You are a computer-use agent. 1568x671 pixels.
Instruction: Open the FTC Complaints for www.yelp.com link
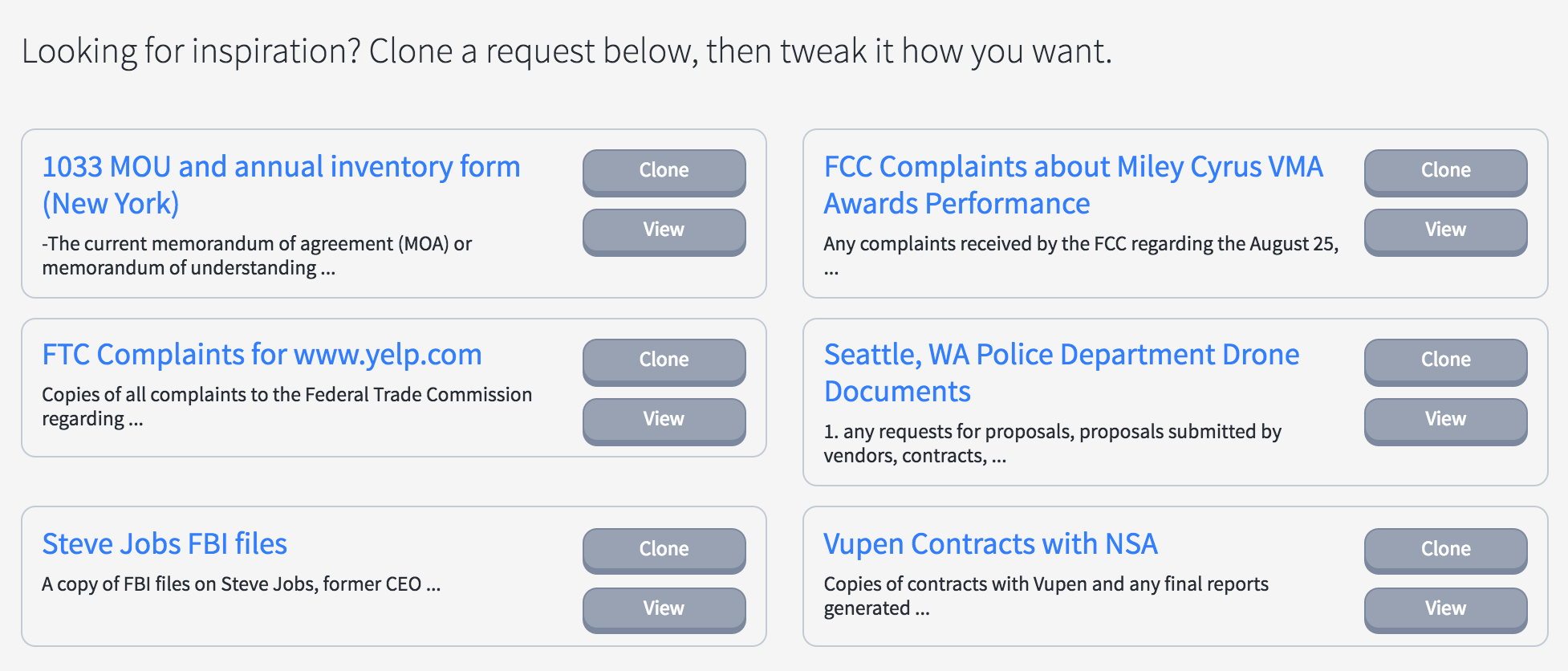(x=262, y=354)
